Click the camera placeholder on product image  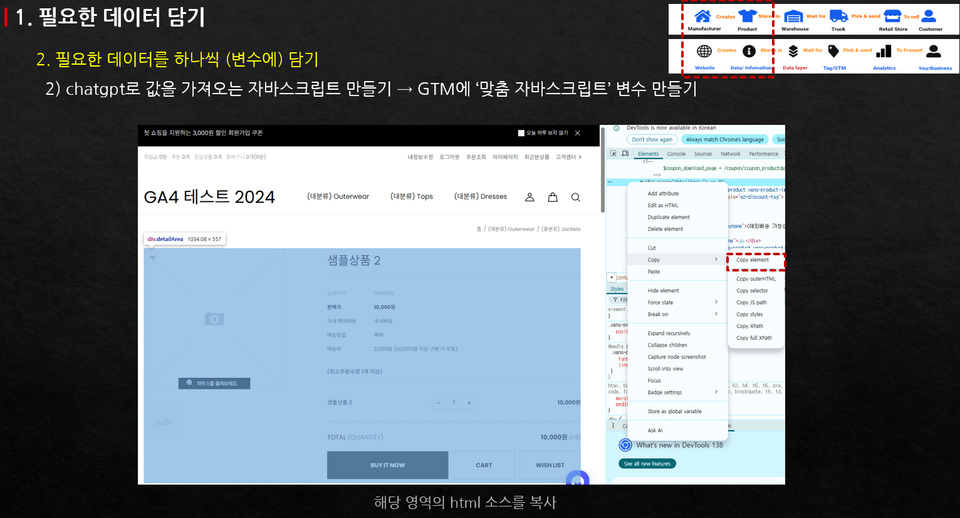click(x=214, y=318)
